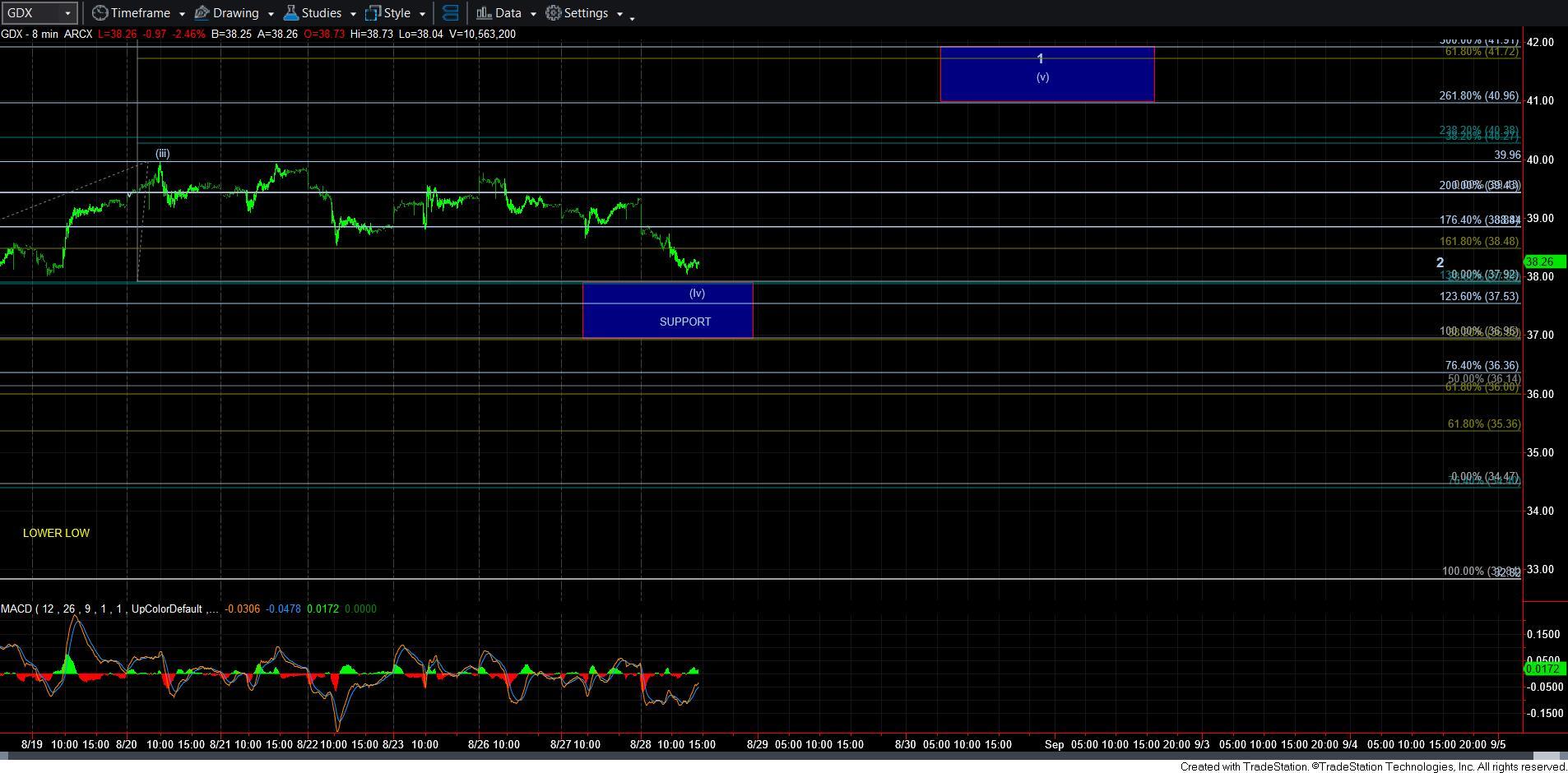This screenshot has width=1568, height=773.
Task: Click the 42.00 price axis value
Action: (x=1539, y=42)
